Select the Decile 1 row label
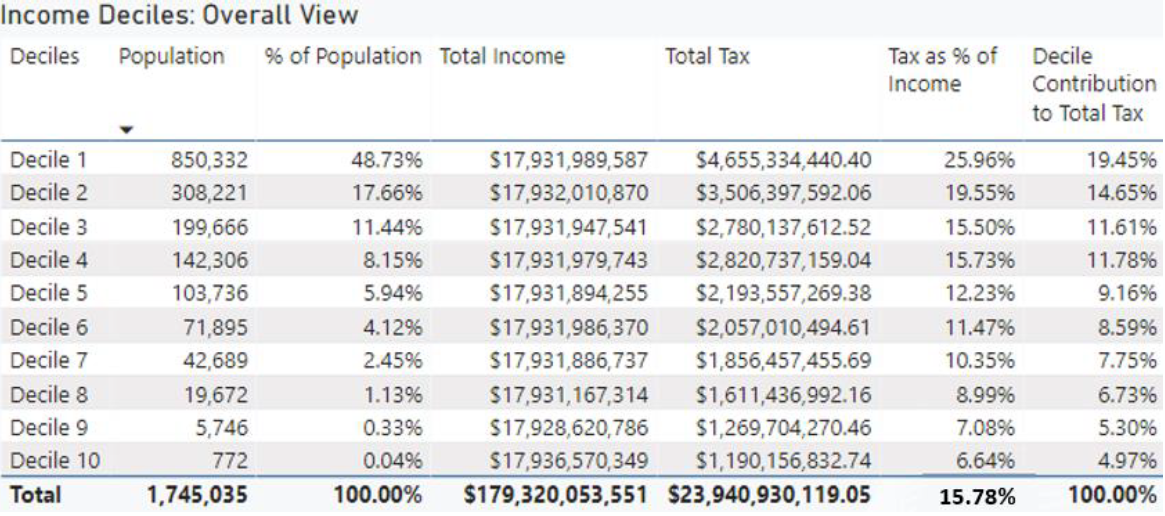 46,160
